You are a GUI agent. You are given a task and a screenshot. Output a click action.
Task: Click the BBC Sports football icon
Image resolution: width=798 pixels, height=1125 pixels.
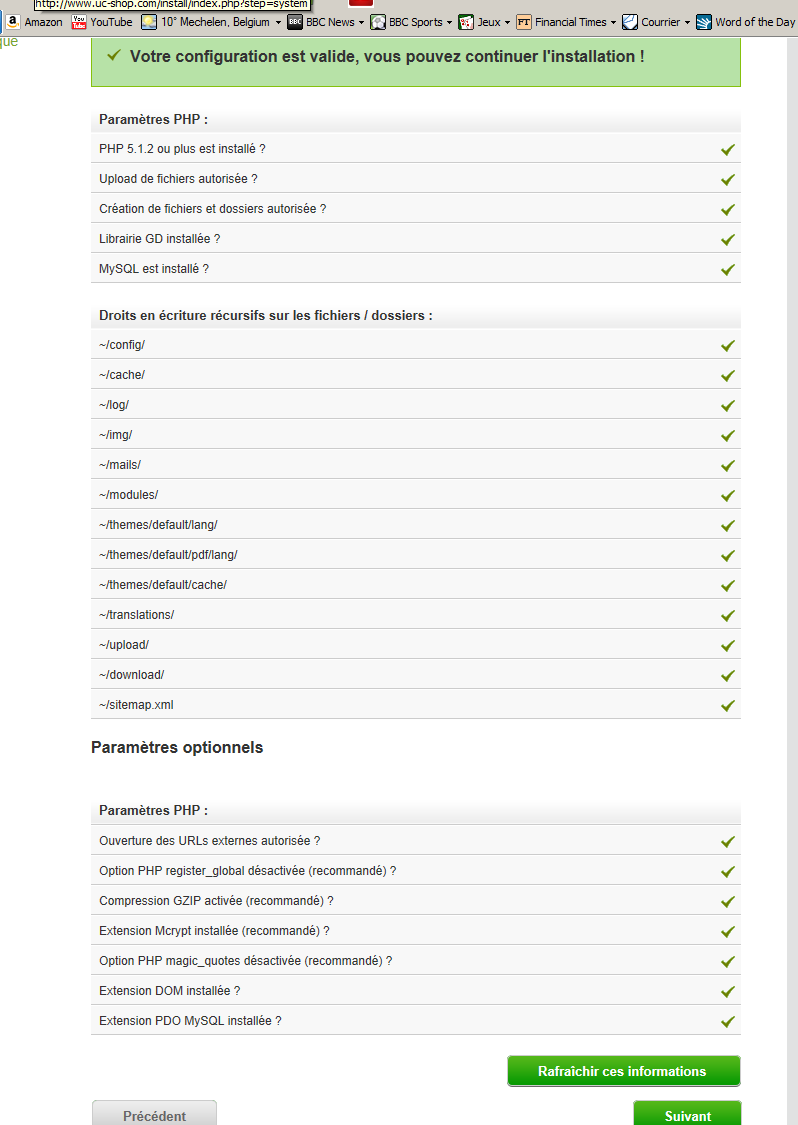[x=378, y=22]
